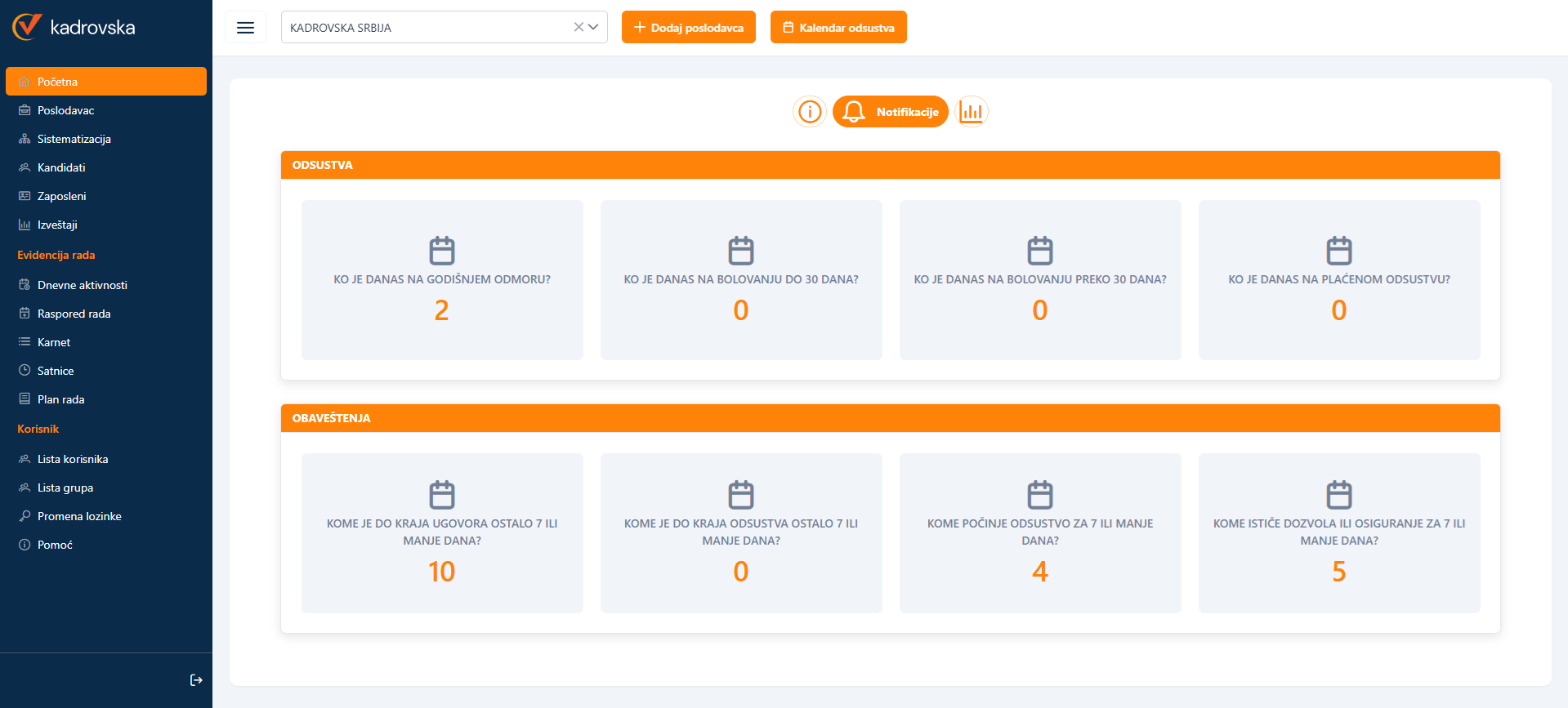Click the logout icon in sidebar
The width and height of the screenshot is (1568, 708).
click(196, 680)
